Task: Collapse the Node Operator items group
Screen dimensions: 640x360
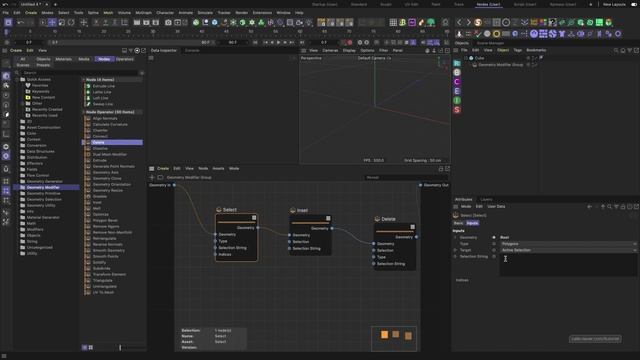Action: [84, 112]
